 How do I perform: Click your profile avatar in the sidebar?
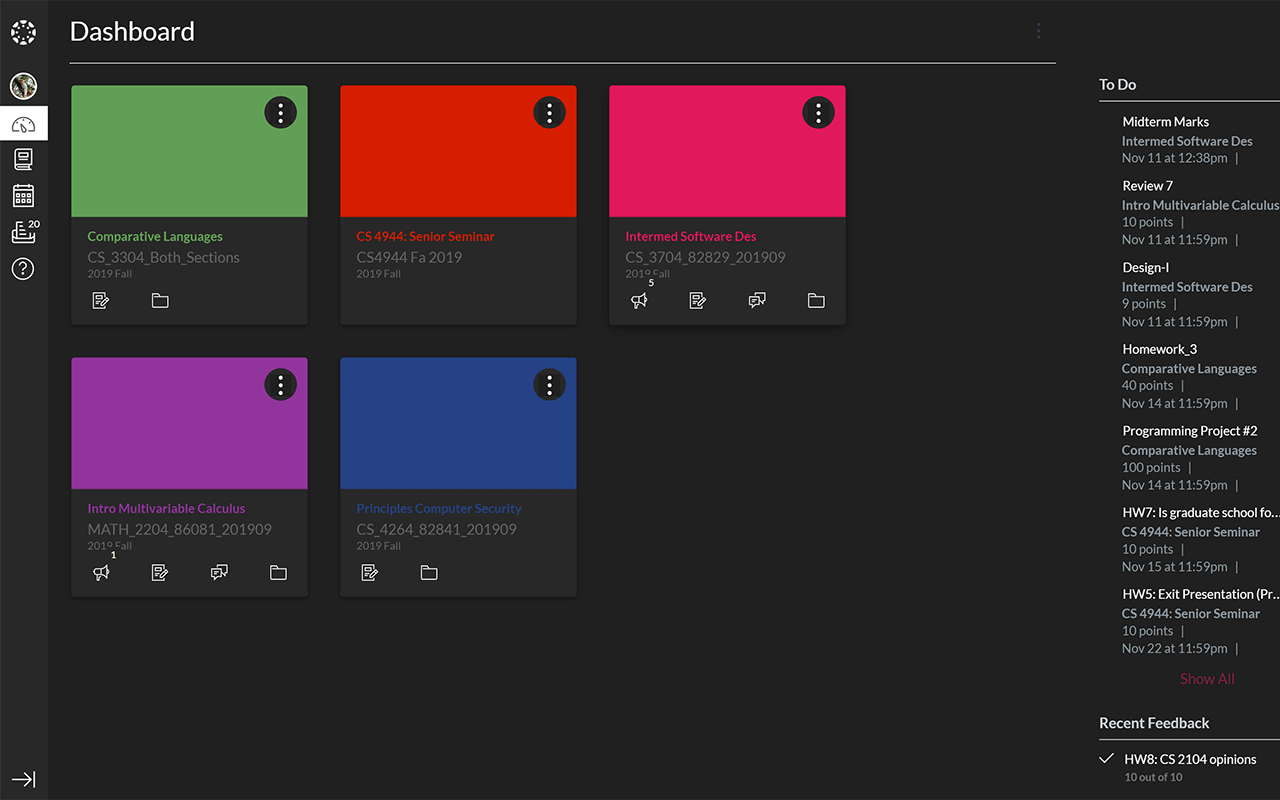[x=23, y=86]
